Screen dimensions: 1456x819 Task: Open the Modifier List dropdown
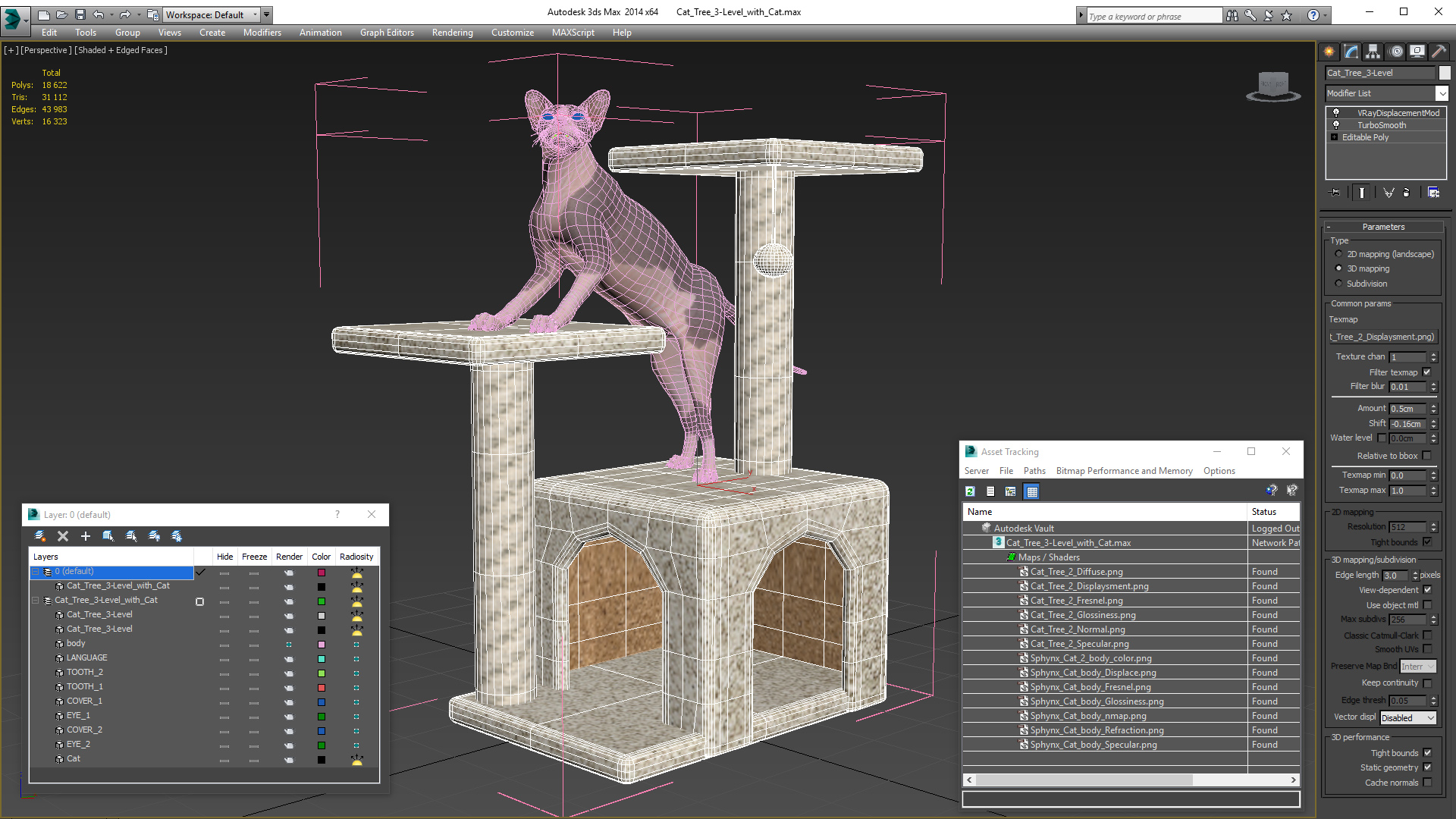(x=1442, y=93)
